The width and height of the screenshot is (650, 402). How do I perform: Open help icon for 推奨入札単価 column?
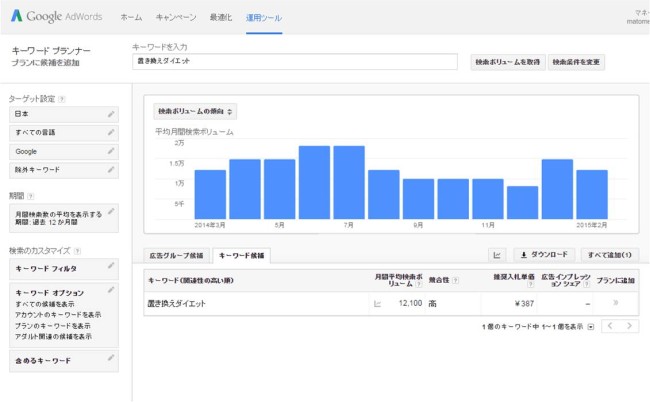coord(530,284)
